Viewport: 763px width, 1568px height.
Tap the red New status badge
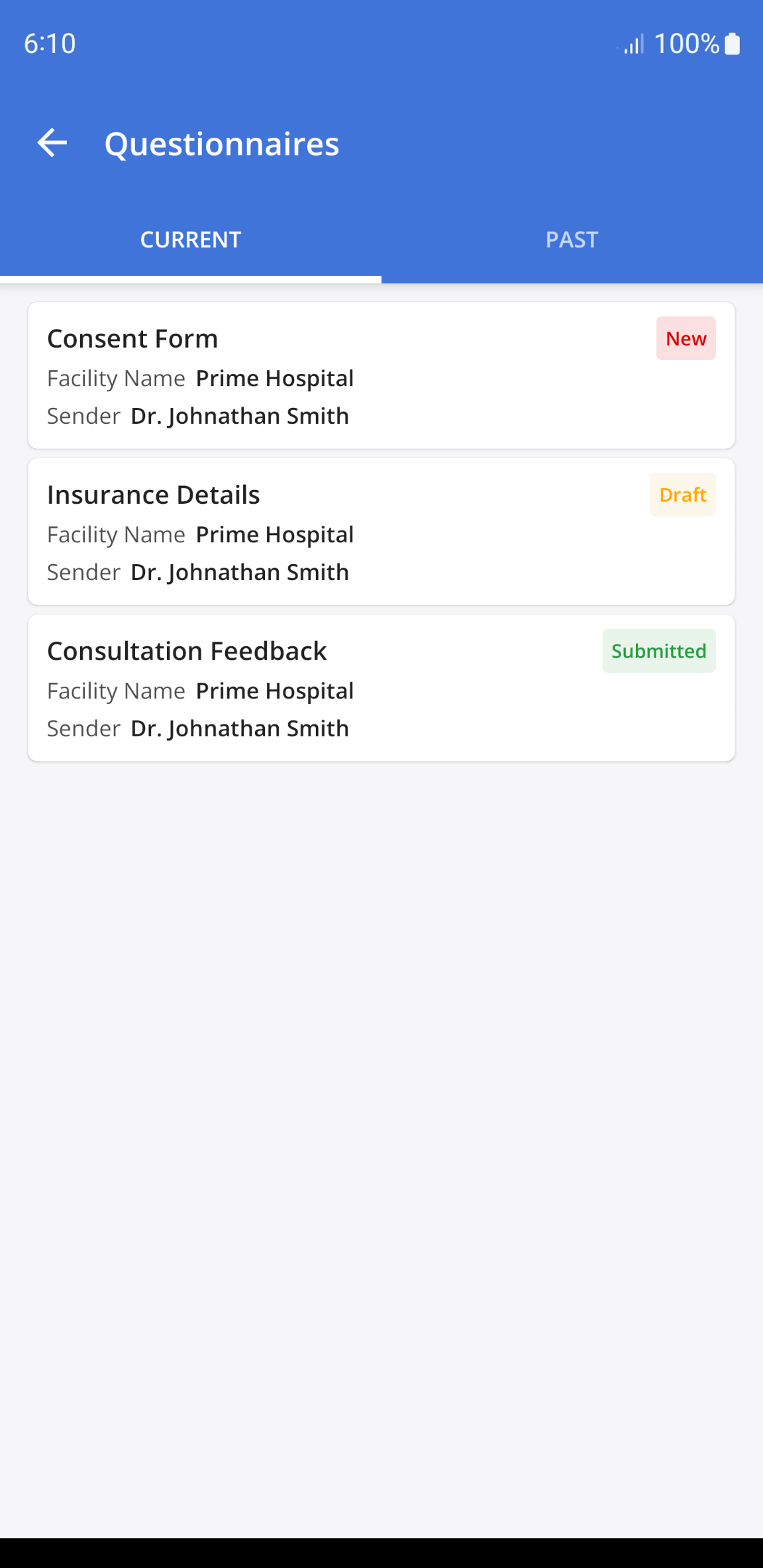(686, 338)
